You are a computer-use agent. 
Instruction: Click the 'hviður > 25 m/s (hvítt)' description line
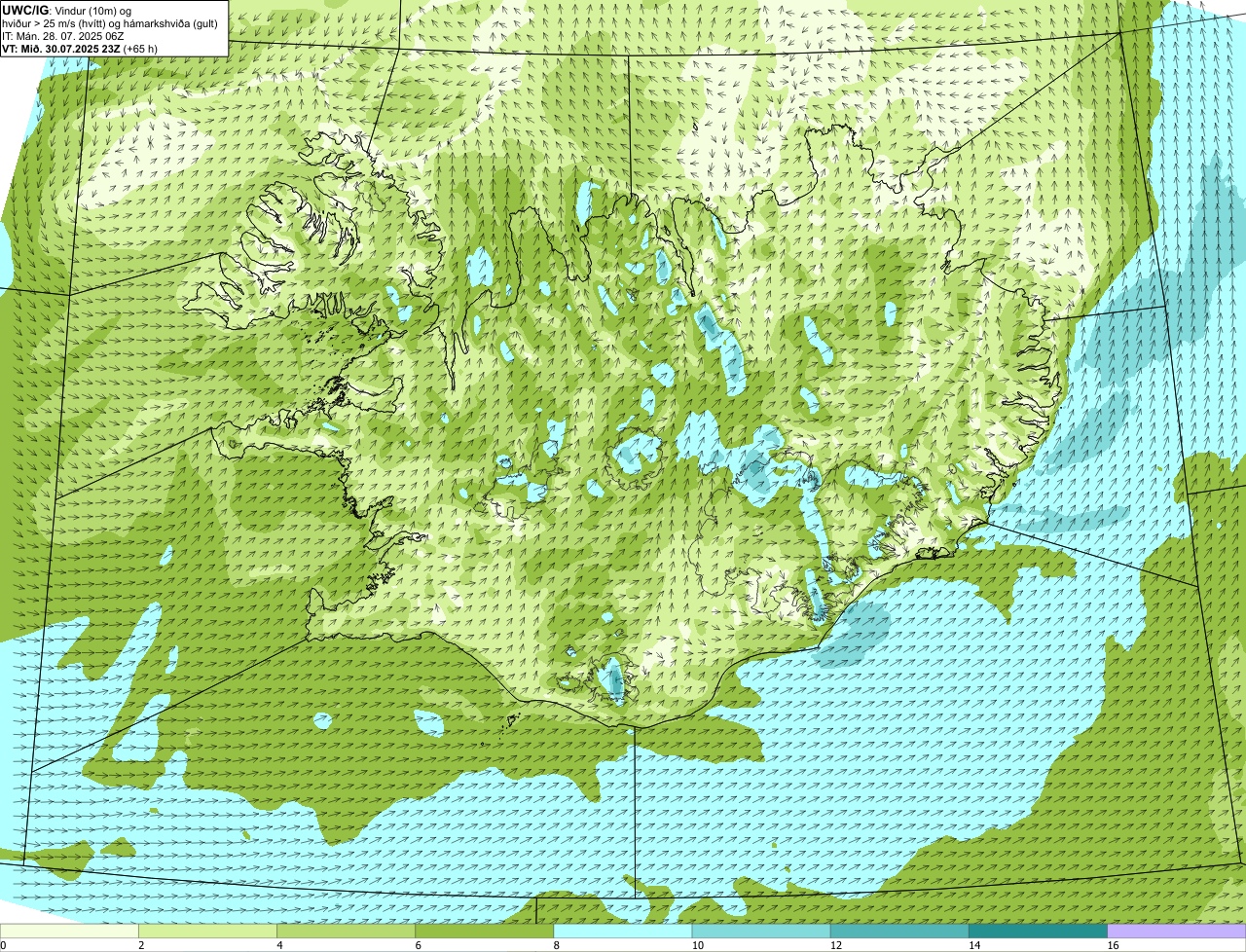[110, 23]
